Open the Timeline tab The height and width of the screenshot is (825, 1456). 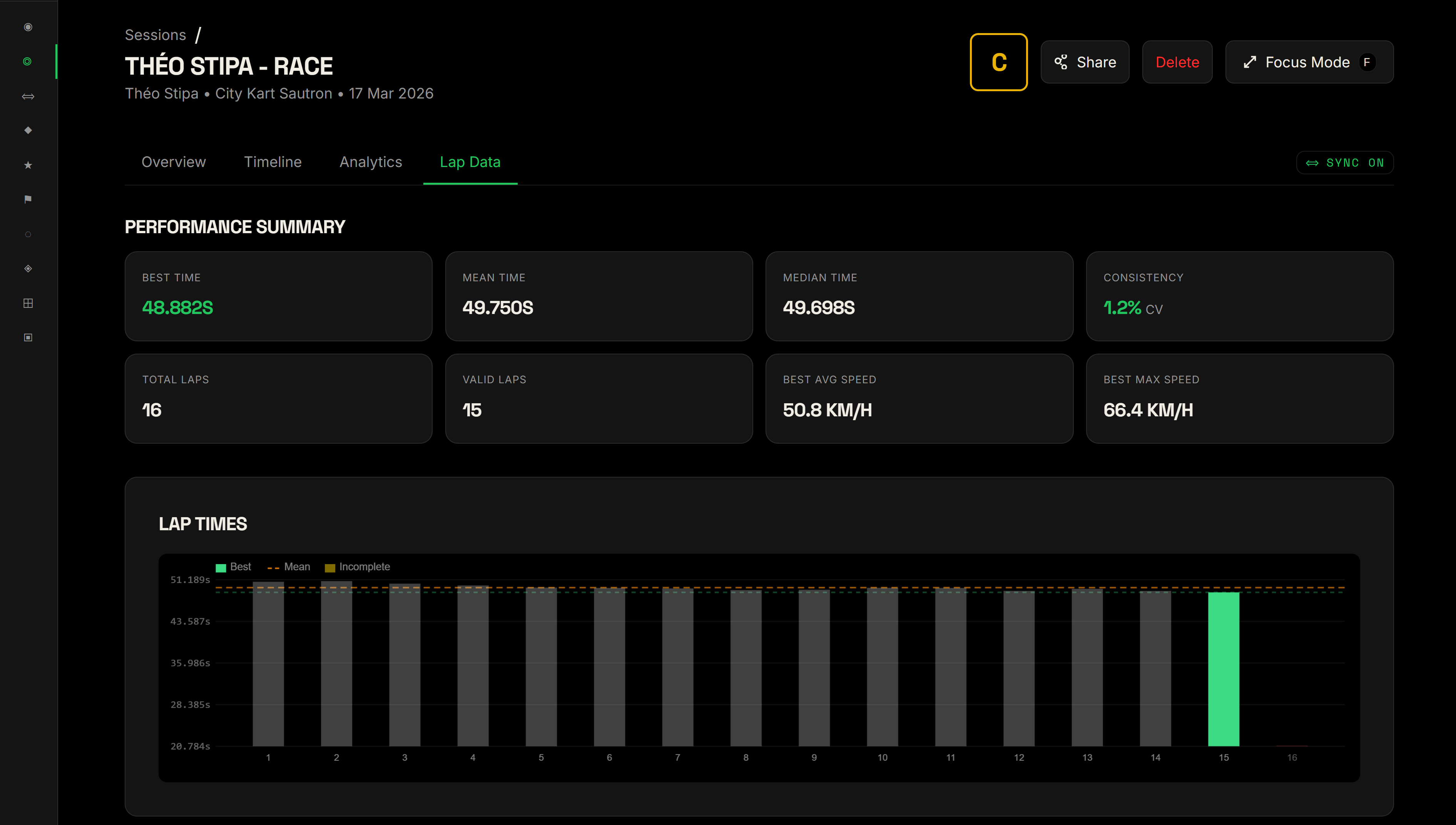pyautogui.click(x=272, y=162)
